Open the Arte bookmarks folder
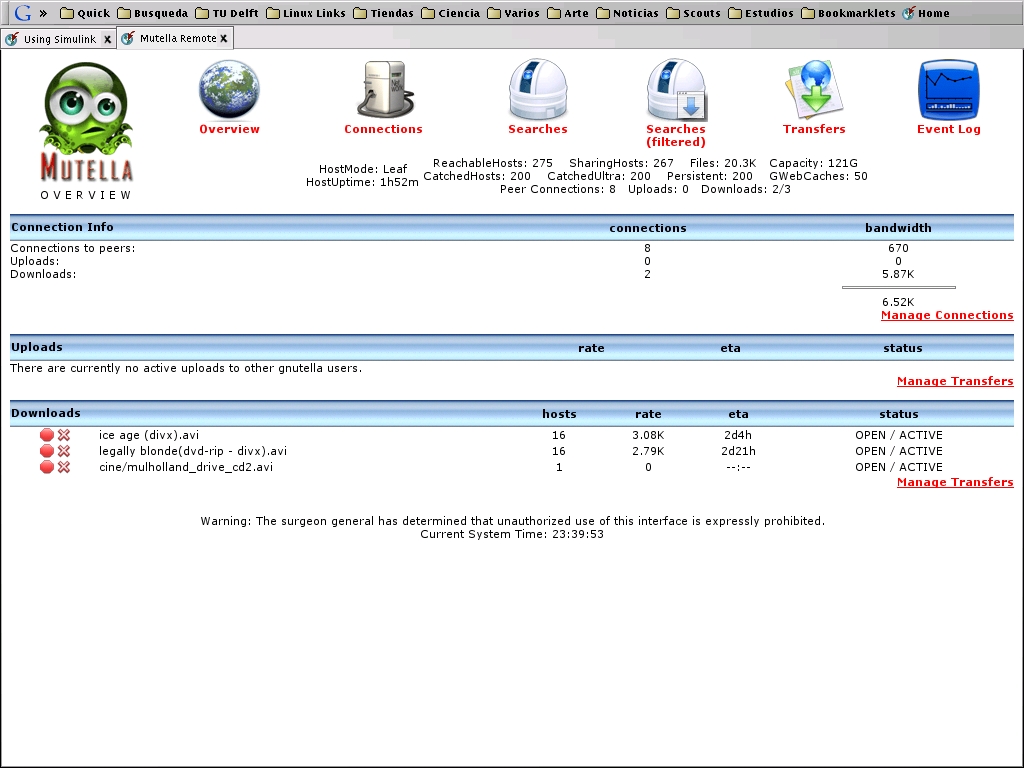Screen dimensions: 1024x768 (568, 13)
